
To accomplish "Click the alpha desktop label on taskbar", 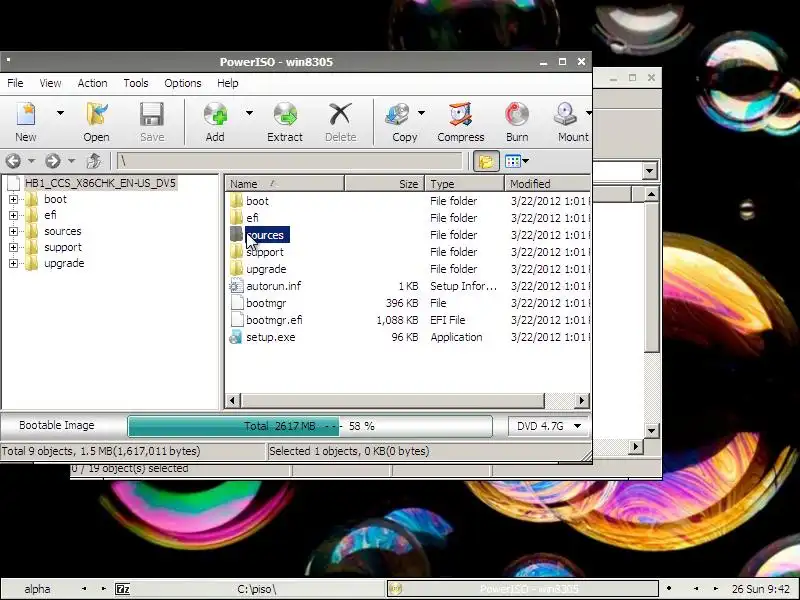I will [38, 589].
